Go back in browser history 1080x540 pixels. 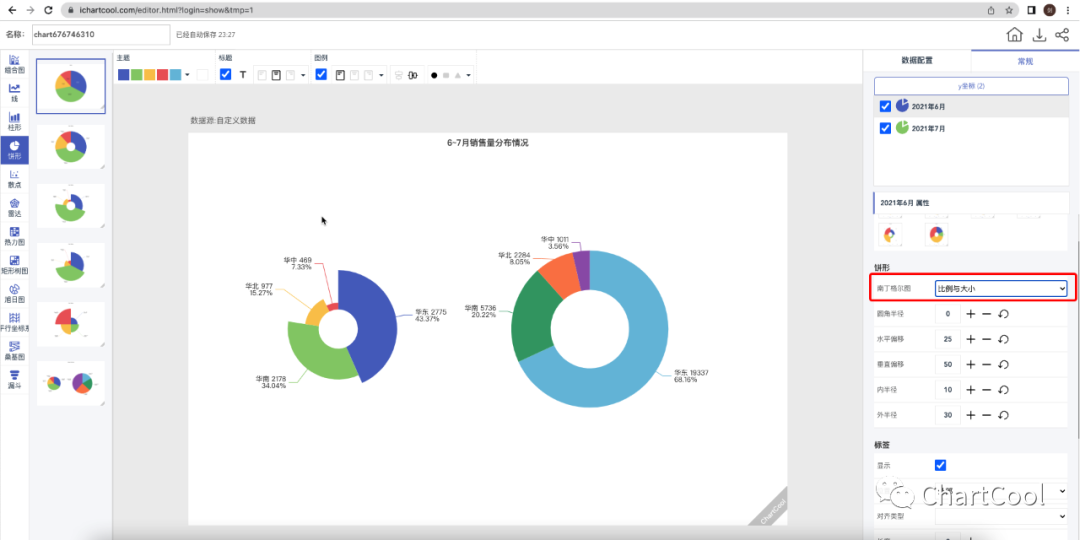coord(12,10)
